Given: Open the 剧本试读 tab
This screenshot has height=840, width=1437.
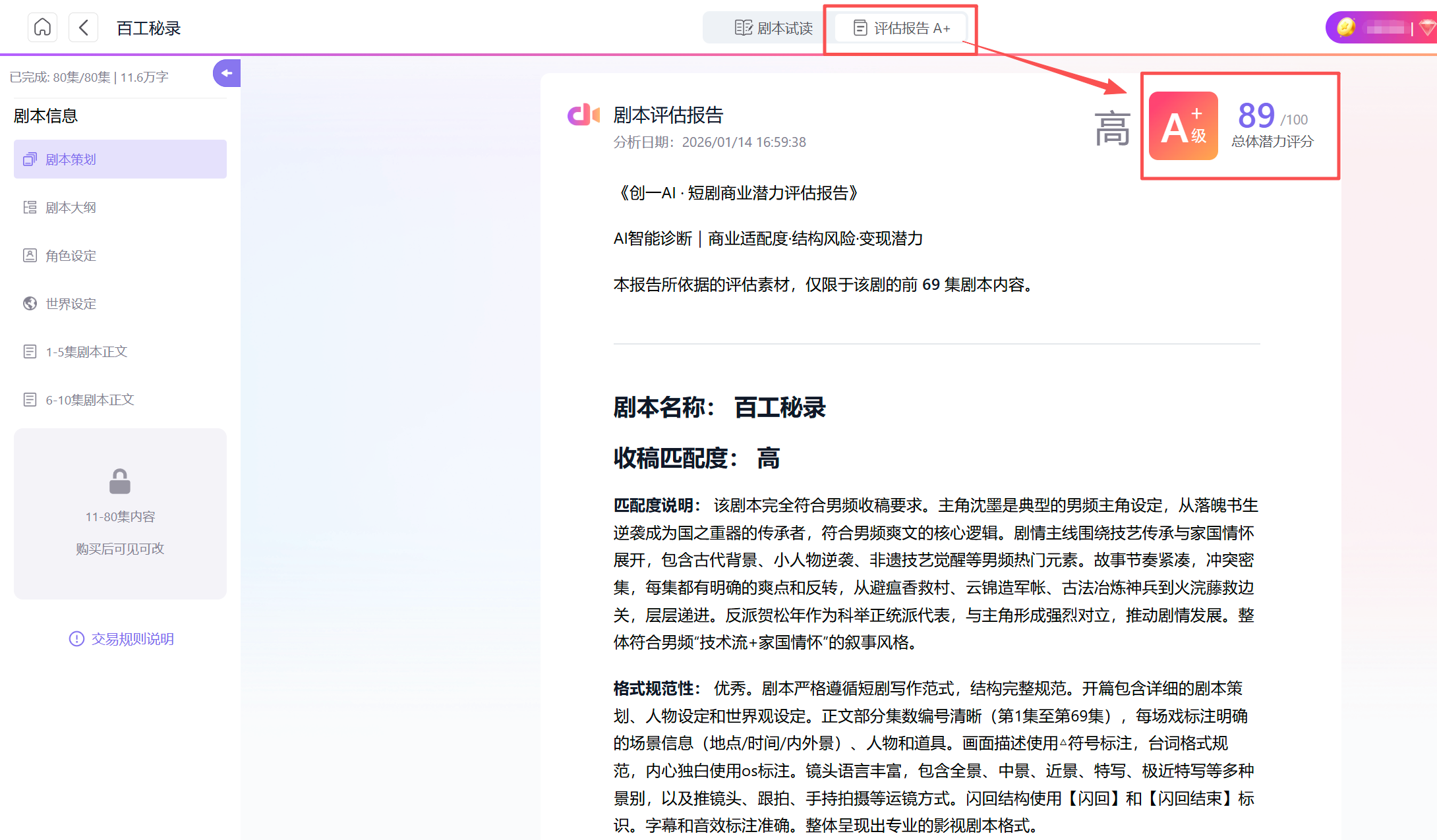Looking at the screenshot, I should [x=773, y=28].
